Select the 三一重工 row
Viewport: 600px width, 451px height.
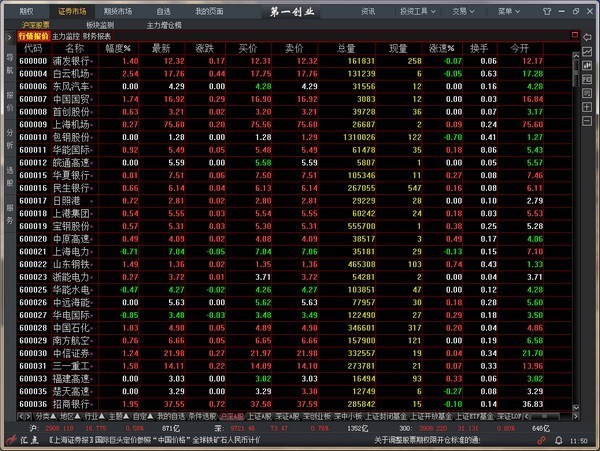[294, 366]
